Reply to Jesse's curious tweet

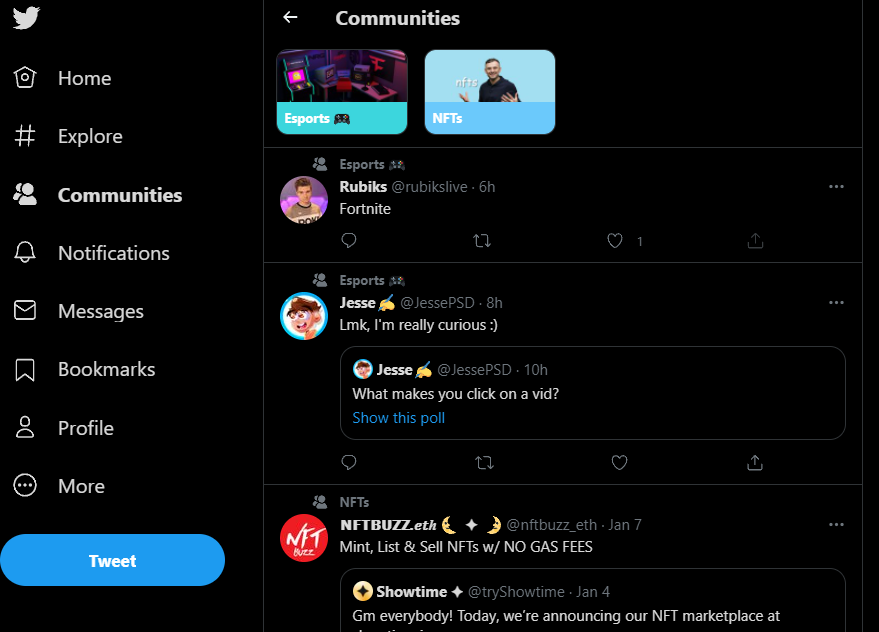tap(349, 462)
